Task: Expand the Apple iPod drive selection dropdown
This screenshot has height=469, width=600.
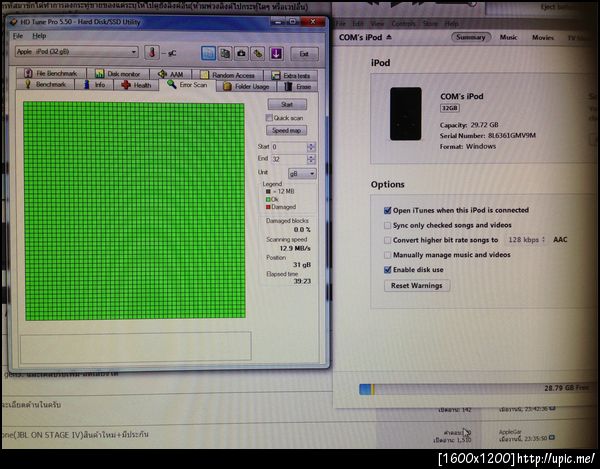Action: (77, 51)
